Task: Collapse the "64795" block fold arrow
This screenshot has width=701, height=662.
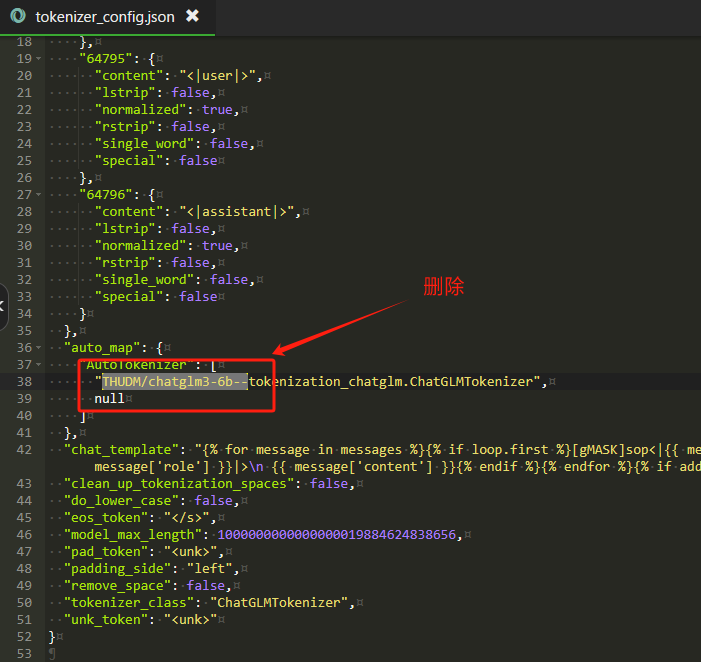Action: (38, 59)
